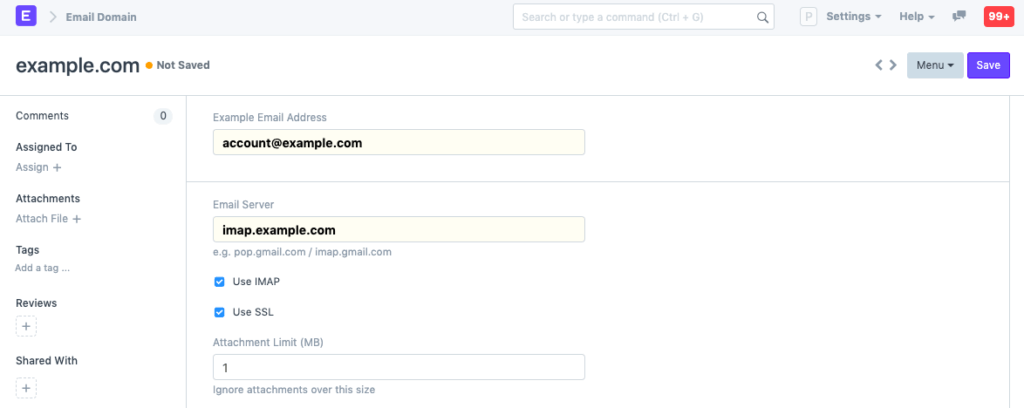Image resolution: width=1024 pixels, height=408 pixels.
Task: Open the Settings dropdown
Action: pos(853,17)
